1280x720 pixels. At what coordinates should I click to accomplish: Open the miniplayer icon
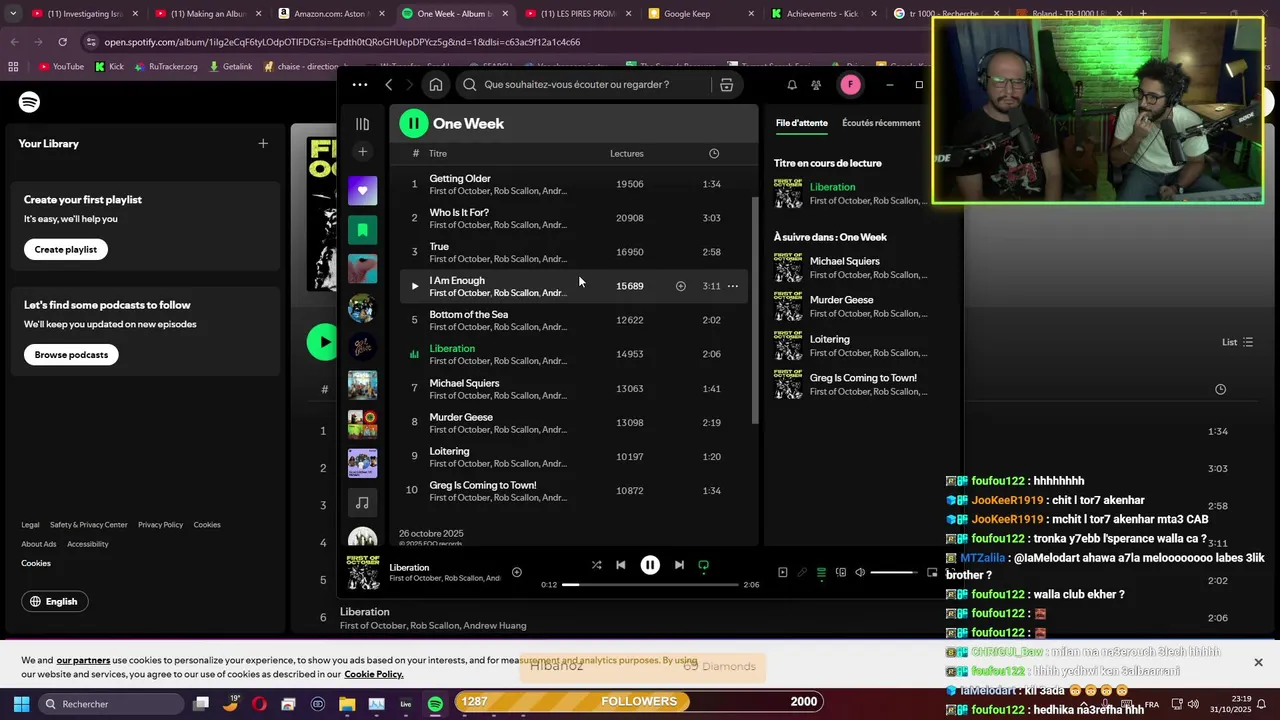932,573
